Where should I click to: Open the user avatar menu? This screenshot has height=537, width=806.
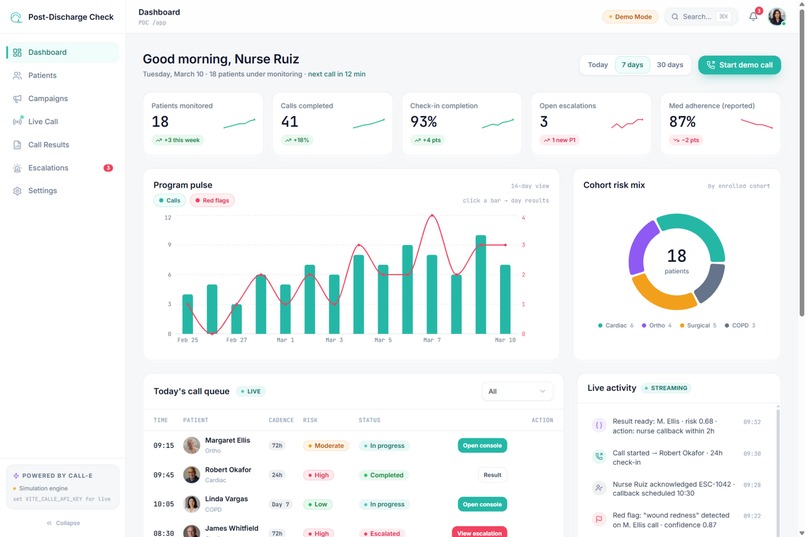(x=777, y=16)
